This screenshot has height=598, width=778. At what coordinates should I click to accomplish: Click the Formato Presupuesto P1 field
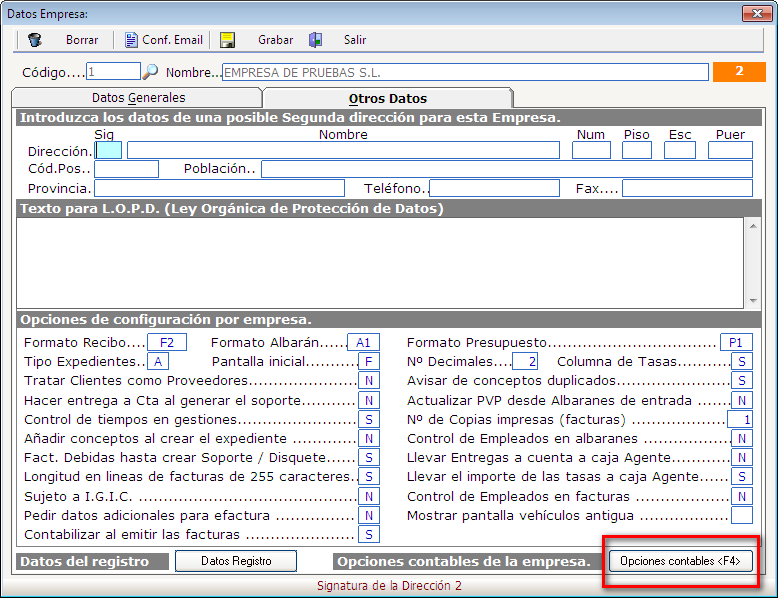736,342
